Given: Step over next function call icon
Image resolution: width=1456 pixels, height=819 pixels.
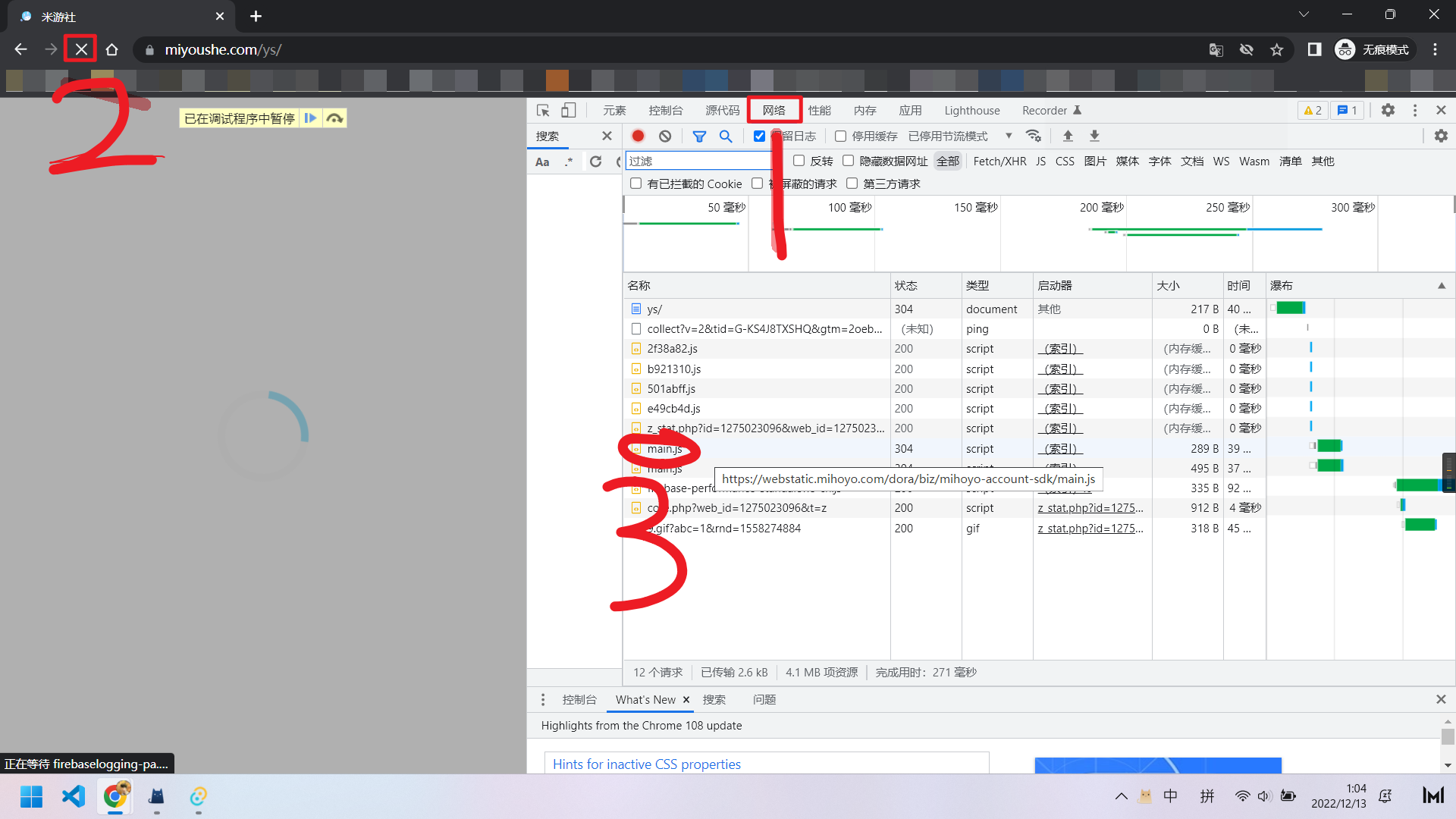Looking at the screenshot, I should coord(334,118).
